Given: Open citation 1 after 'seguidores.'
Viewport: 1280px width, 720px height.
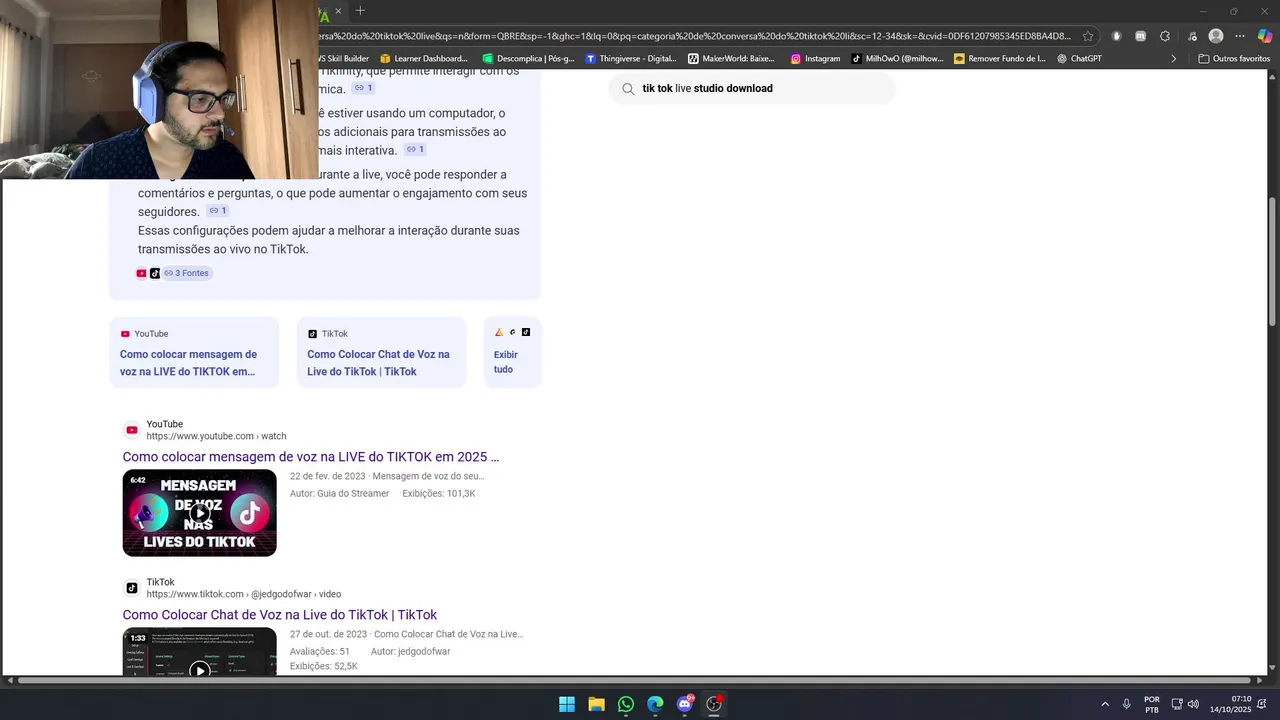Looking at the screenshot, I should coord(218,211).
